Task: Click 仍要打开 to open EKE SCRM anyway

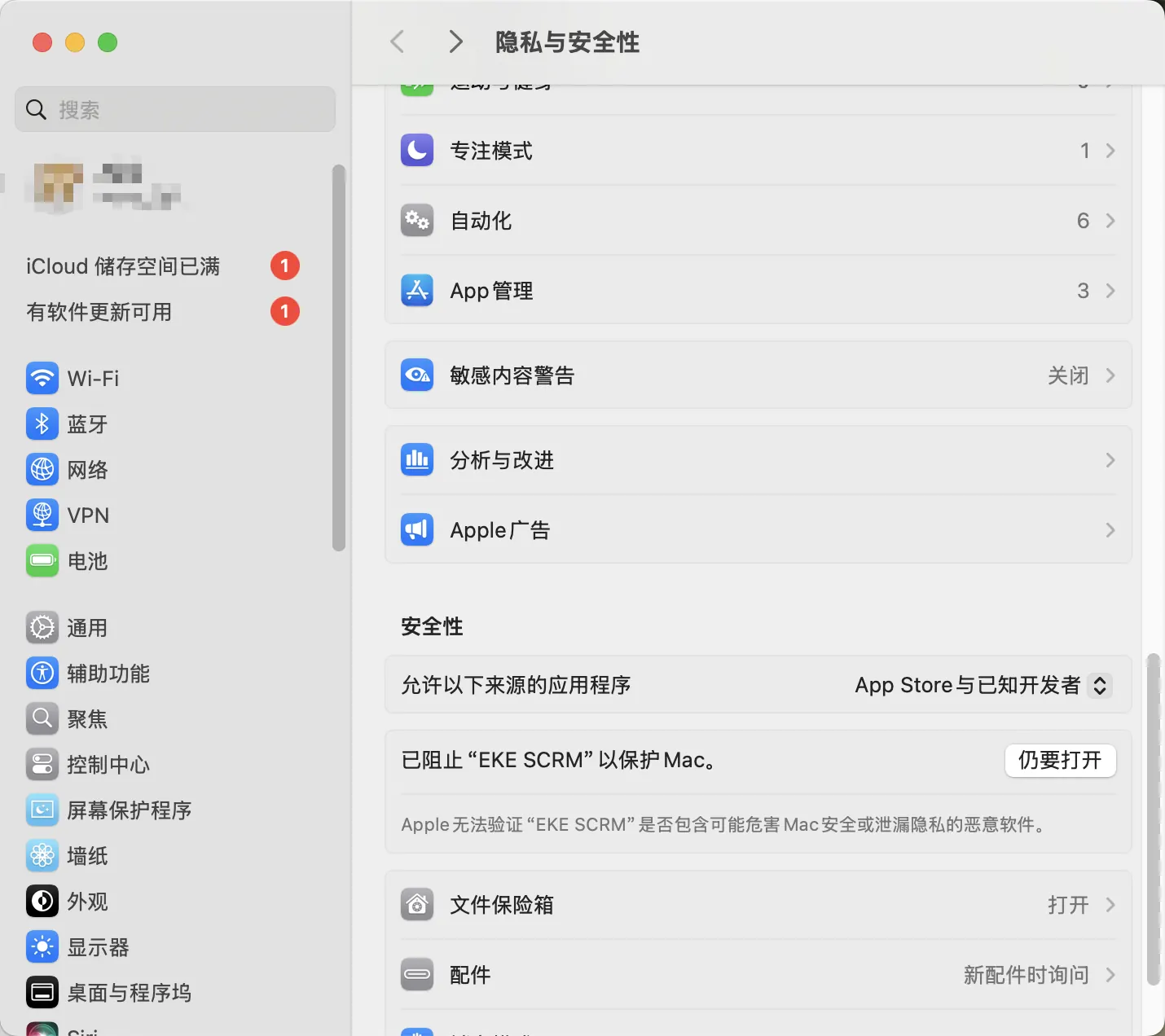Action: coord(1060,760)
